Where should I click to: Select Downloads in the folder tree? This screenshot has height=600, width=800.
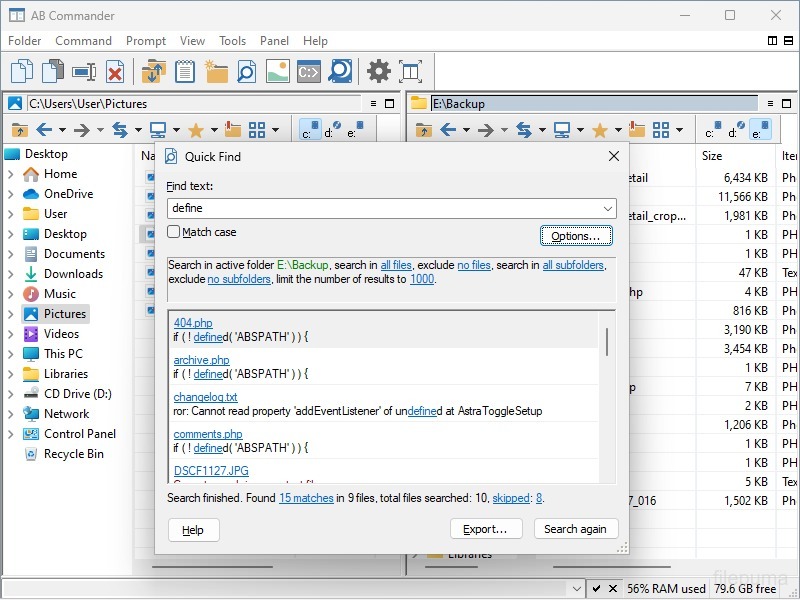[x=73, y=274]
